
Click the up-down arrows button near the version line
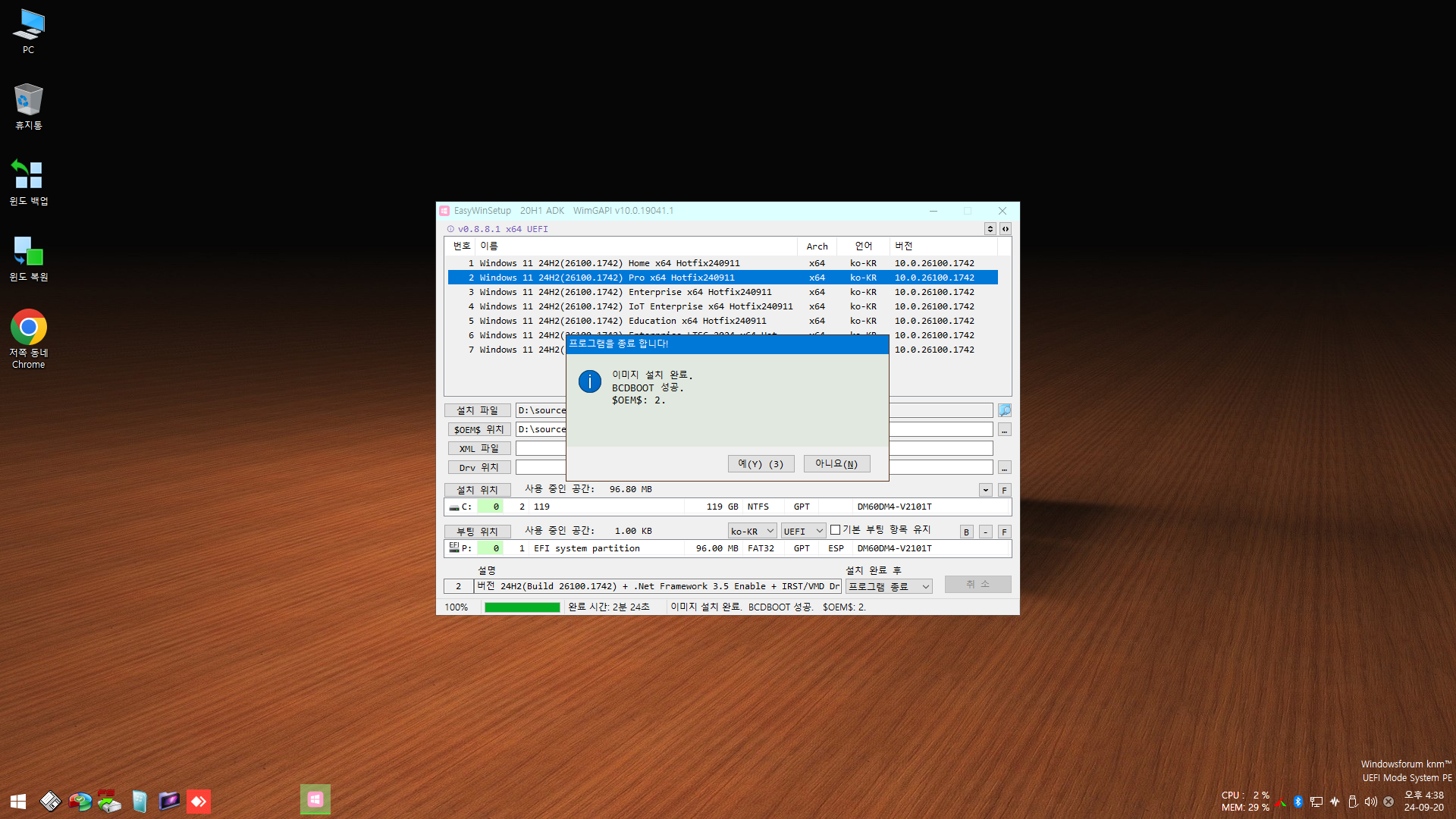(990, 229)
